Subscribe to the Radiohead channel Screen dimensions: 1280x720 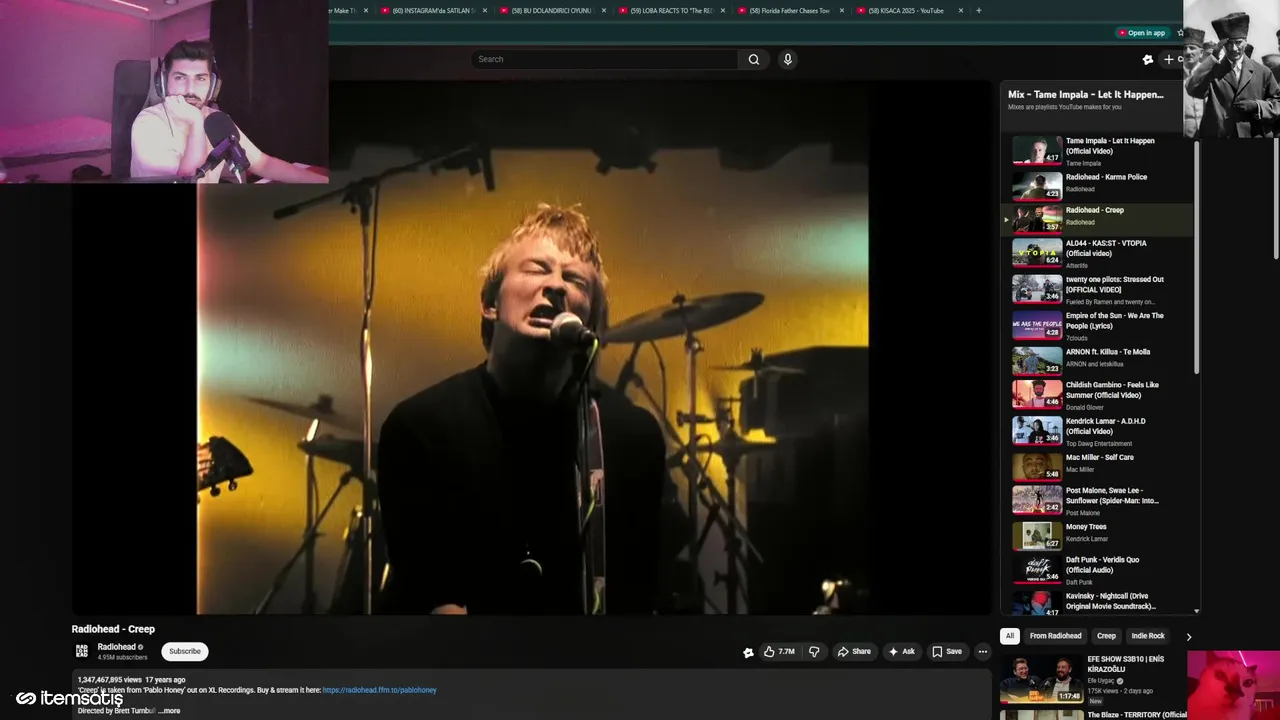click(x=185, y=651)
